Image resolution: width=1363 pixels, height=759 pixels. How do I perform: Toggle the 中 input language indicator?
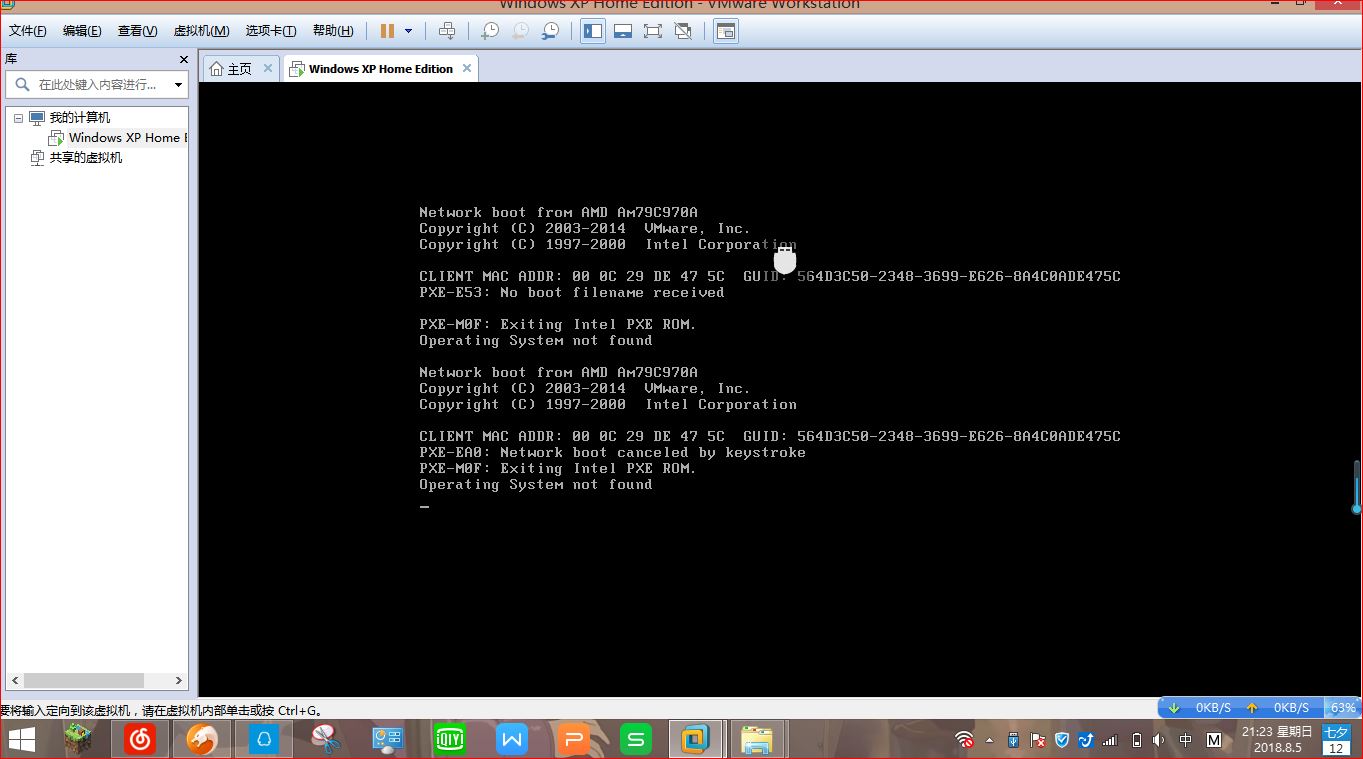tap(1185, 740)
